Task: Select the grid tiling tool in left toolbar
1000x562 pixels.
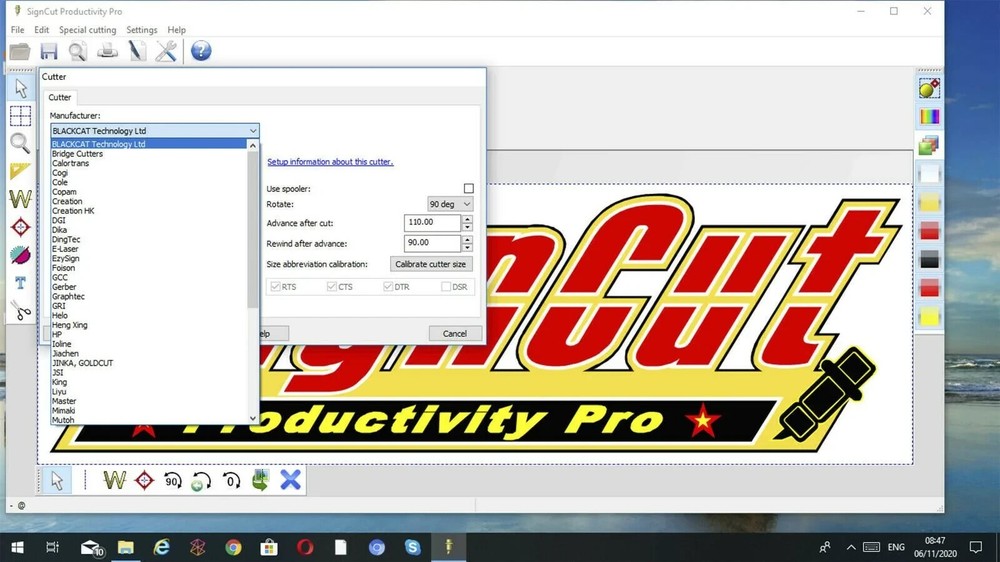Action: (20, 116)
